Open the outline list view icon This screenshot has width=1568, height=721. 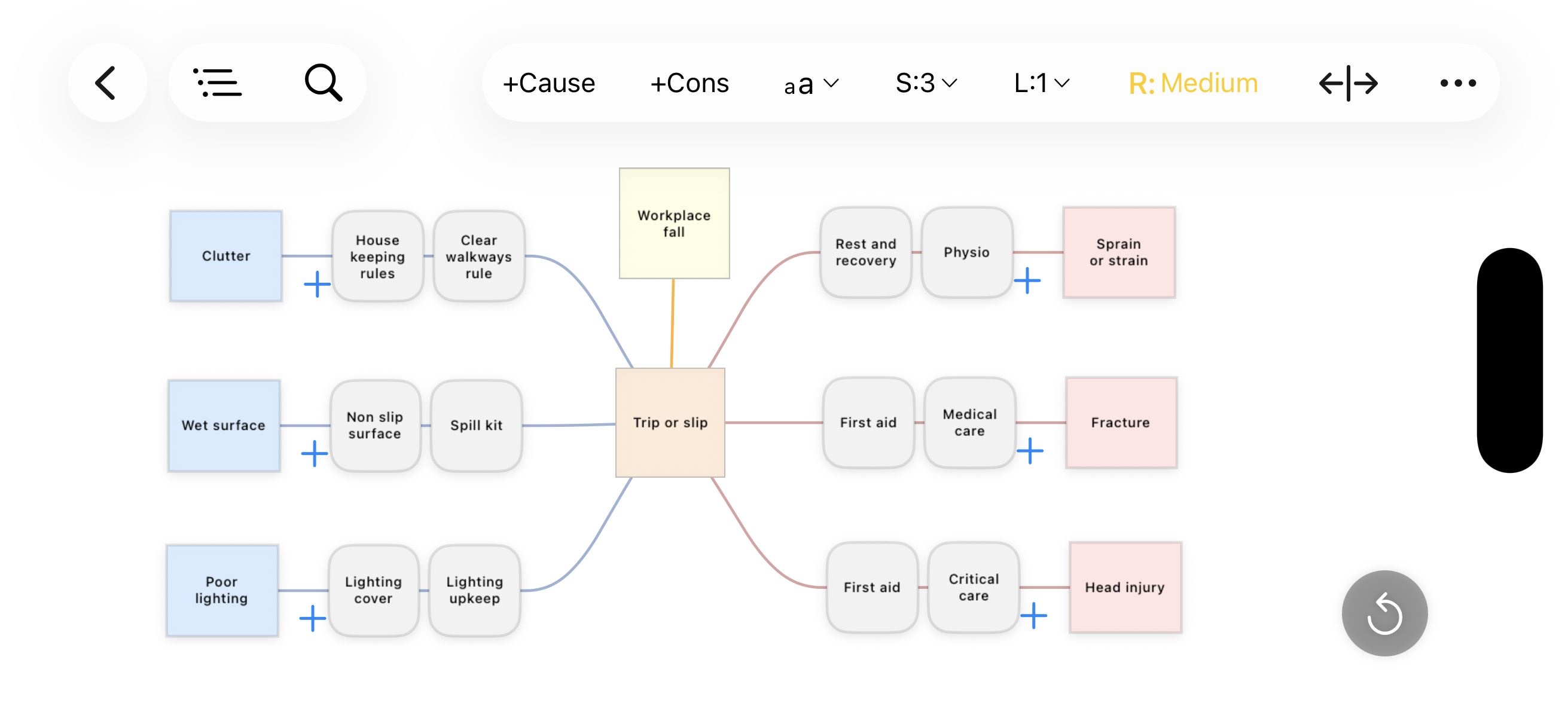click(x=217, y=83)
